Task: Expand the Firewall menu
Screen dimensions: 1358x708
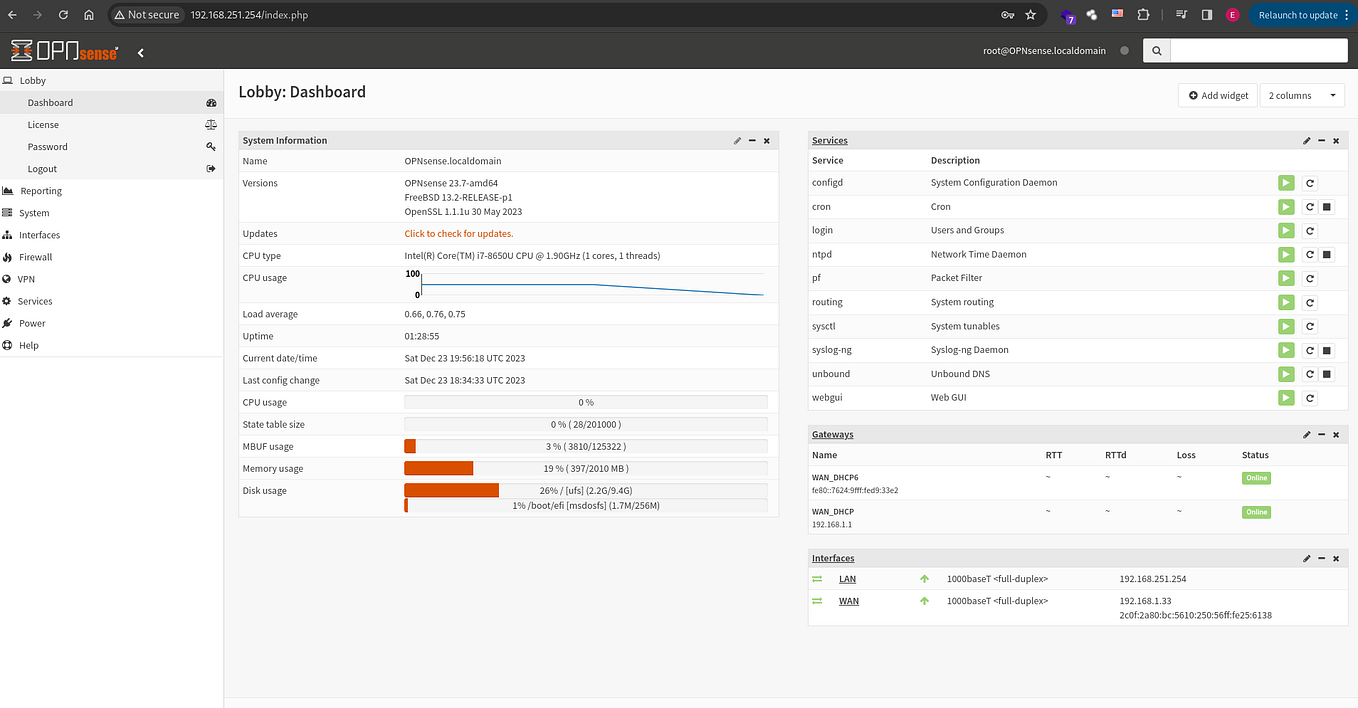Action: tap(111, 257)
